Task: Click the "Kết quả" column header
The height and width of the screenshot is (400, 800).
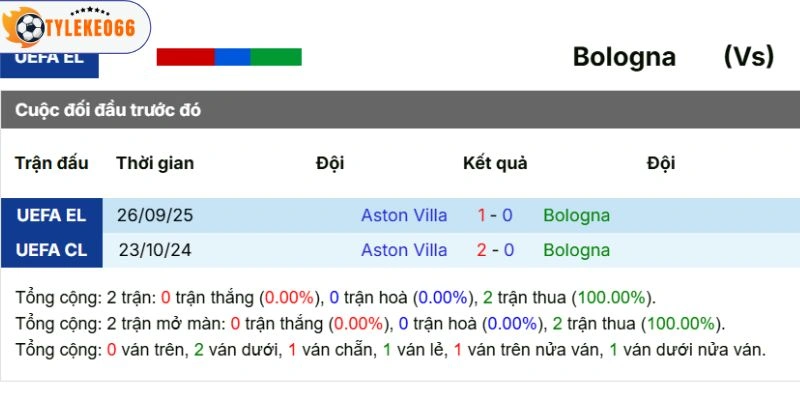Action: (x=495, y=163)
